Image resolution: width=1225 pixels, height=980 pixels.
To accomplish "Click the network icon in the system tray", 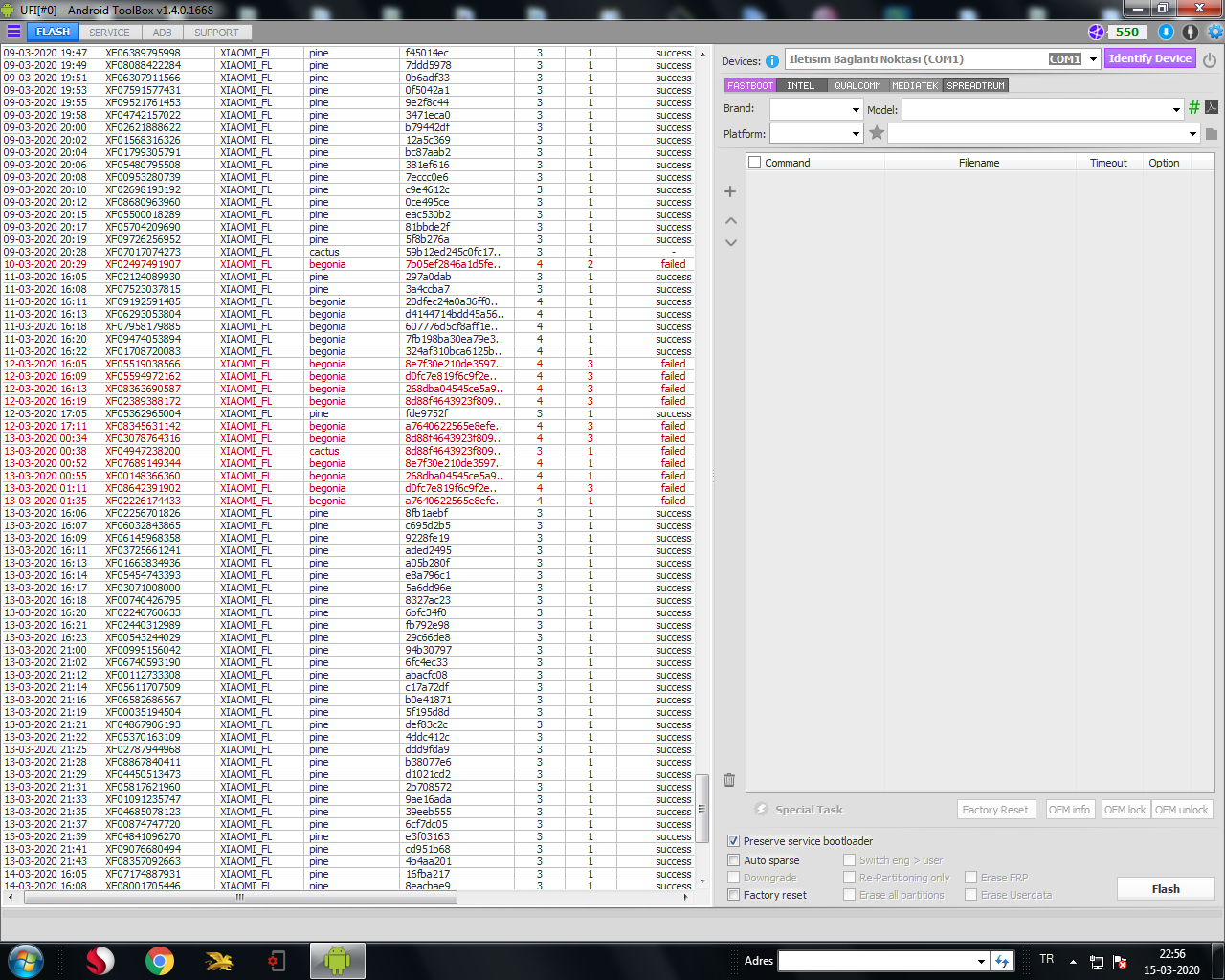I will tap(1097, 961).
